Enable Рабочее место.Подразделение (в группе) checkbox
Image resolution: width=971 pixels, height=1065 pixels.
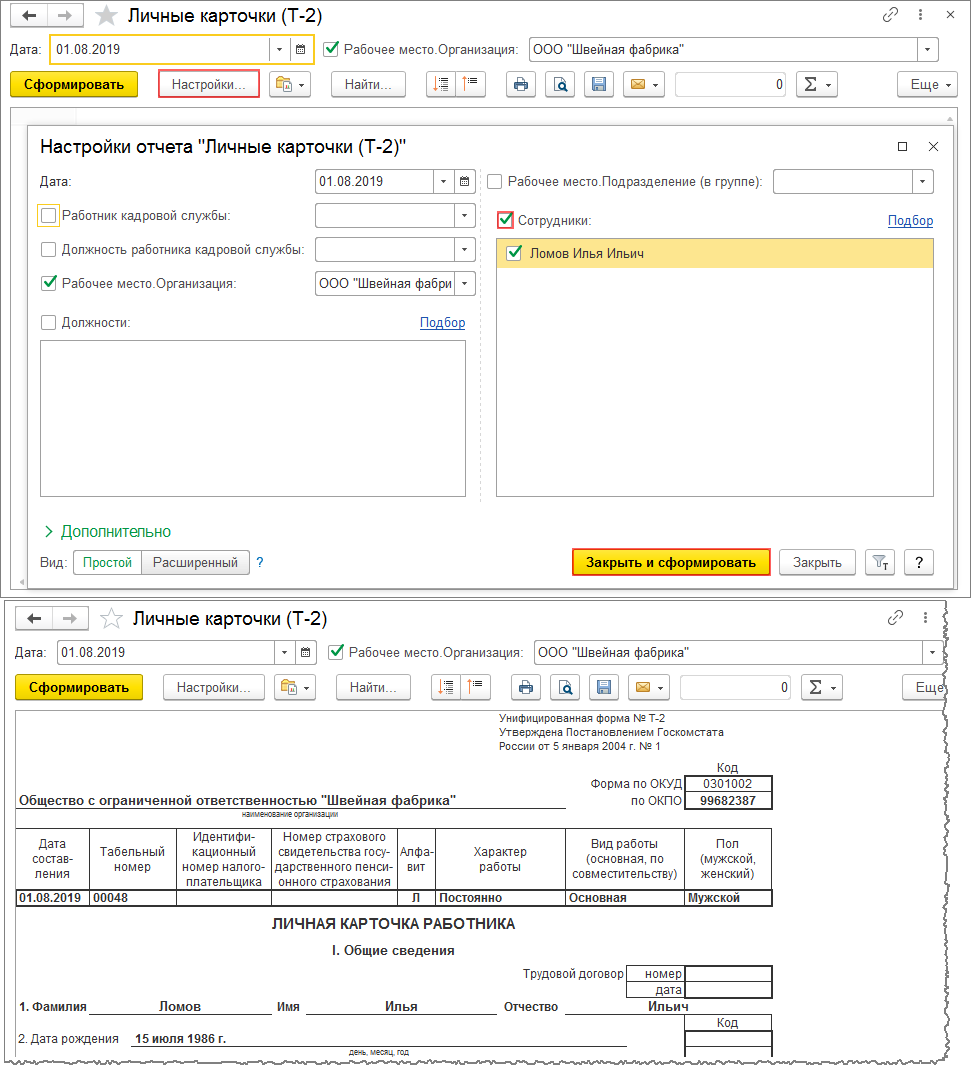point(495,181)
